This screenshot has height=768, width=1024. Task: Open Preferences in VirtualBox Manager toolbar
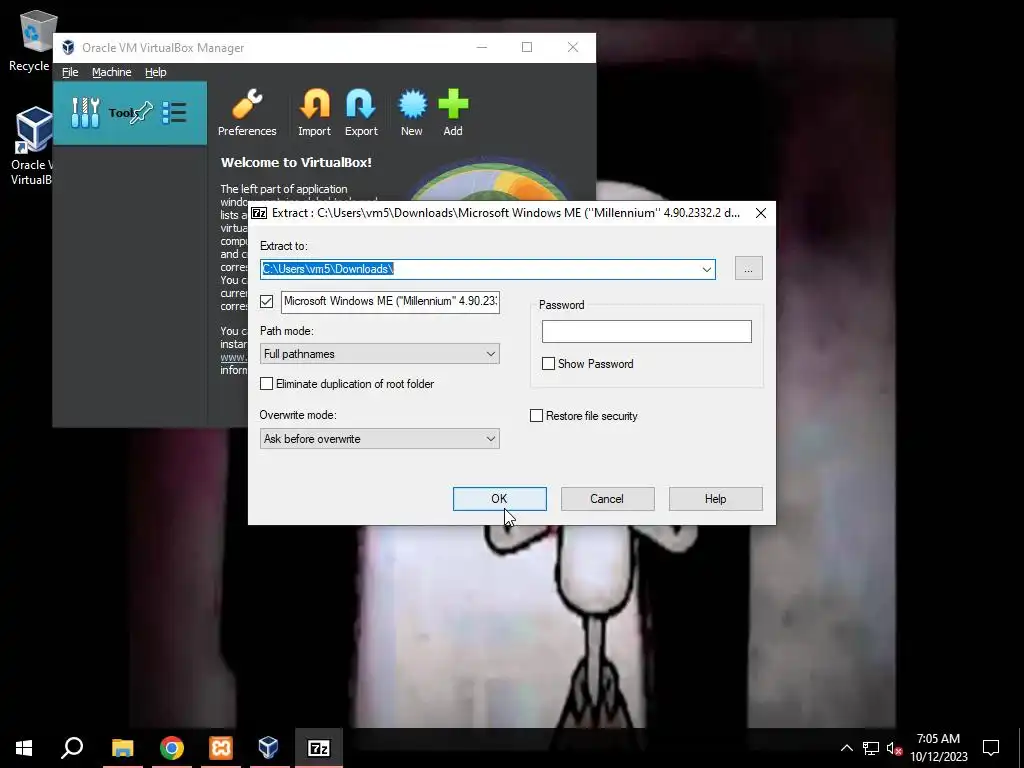click(247, 112)
